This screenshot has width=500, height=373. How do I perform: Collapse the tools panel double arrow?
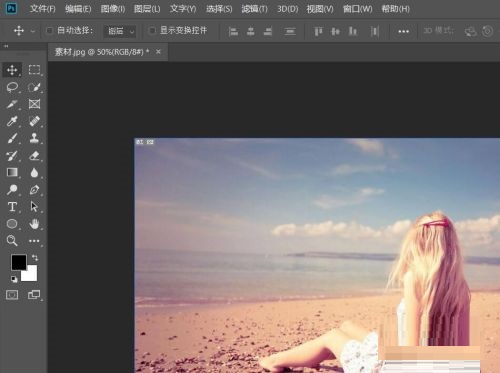tap(6, 46)
